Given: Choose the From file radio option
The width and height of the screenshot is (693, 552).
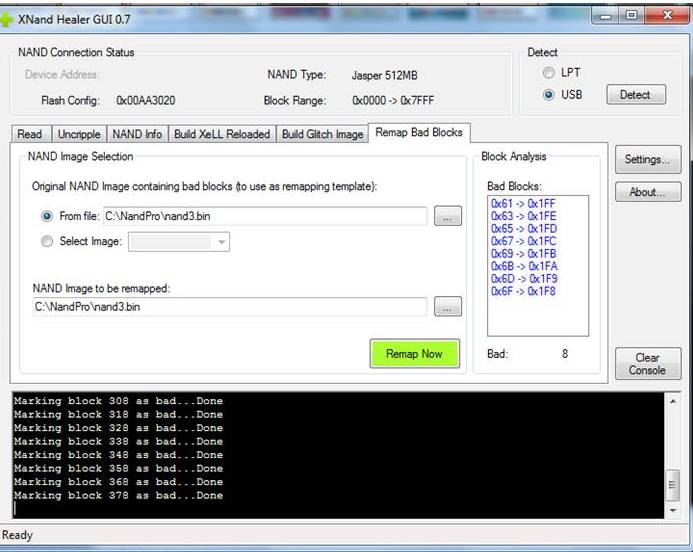Looking at the screenshot, I should (x=47, y=216).
